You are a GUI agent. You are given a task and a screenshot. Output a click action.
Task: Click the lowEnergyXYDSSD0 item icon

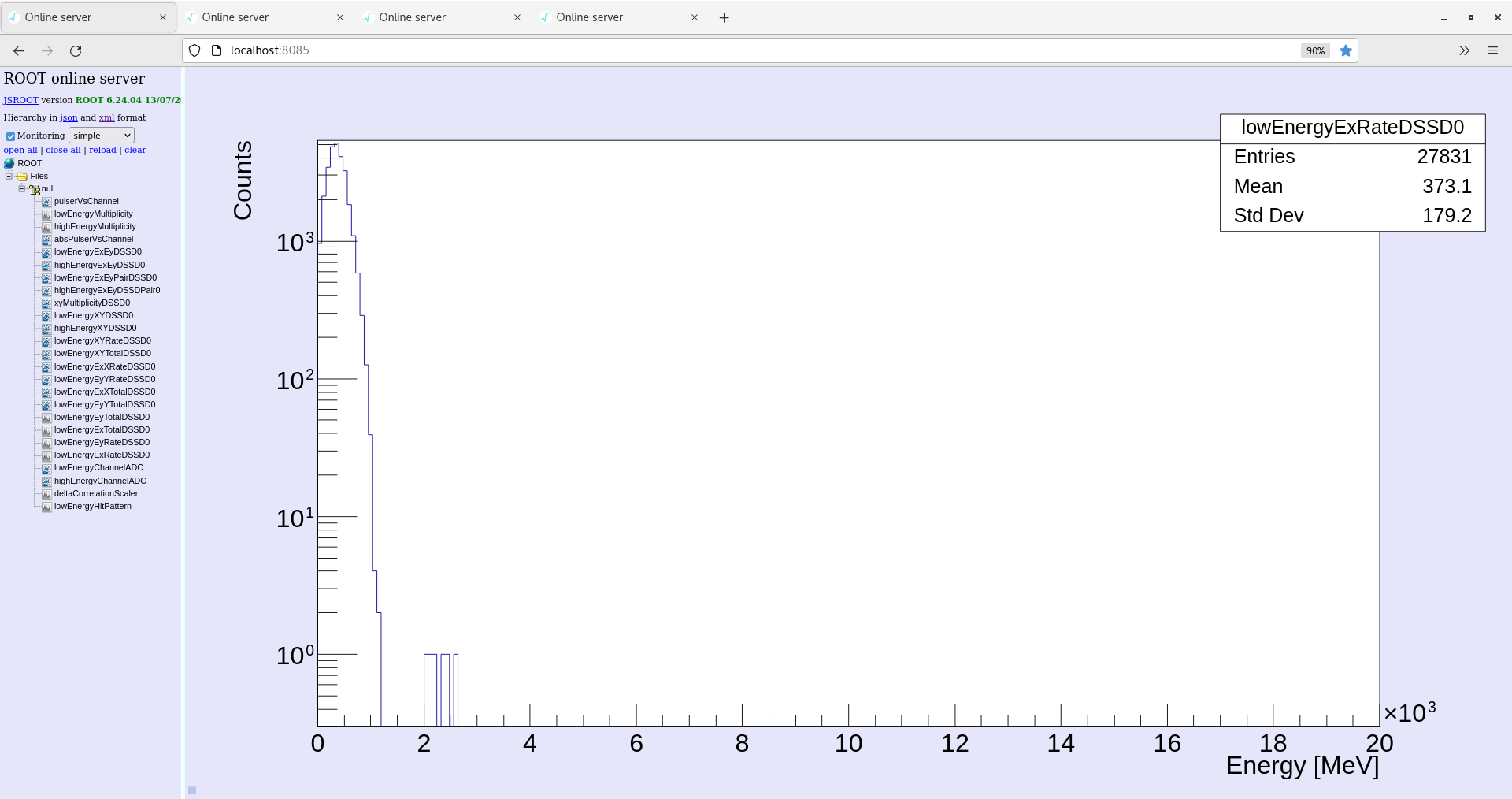[46, 316]
